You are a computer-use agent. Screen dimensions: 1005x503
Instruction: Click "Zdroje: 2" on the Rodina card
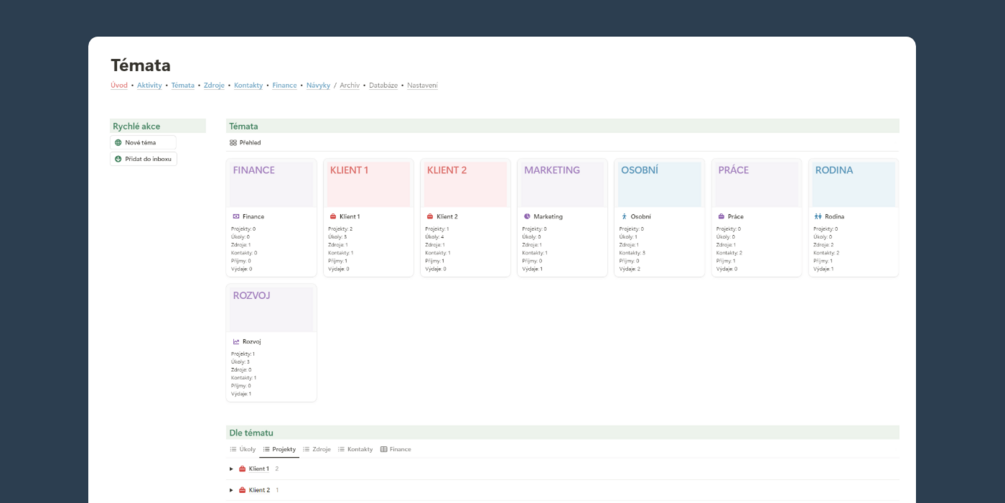(x=824, y=245)
